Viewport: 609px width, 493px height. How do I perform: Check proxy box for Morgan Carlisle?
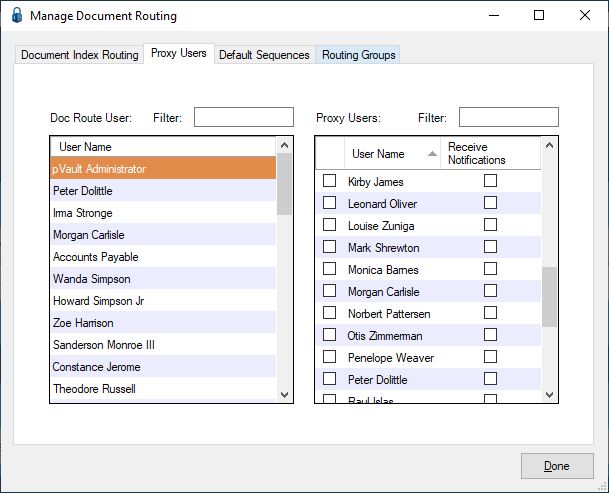click(329, 291)
